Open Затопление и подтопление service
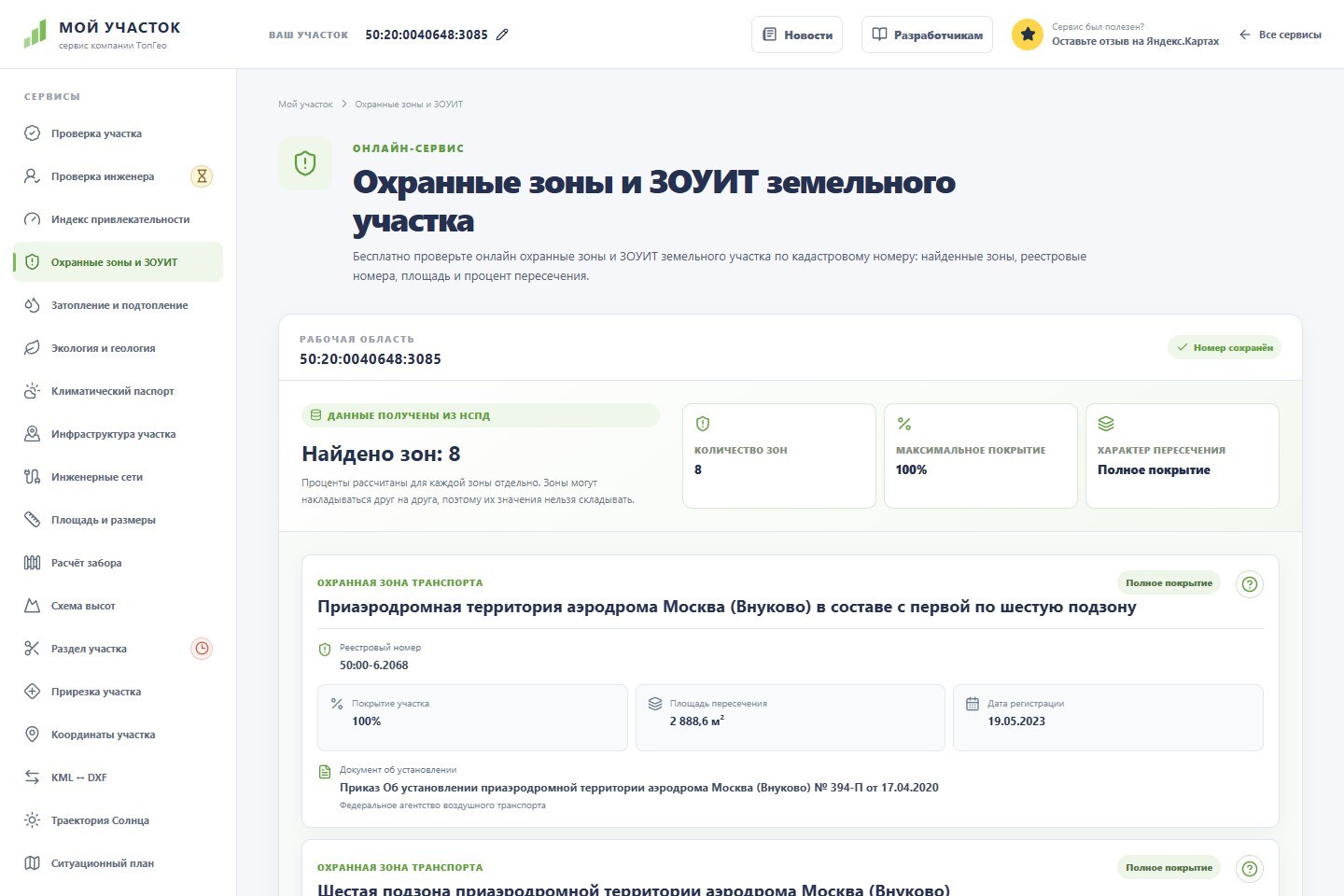The height and width of the screenshot is (896, 1344). tap(118, 305)
